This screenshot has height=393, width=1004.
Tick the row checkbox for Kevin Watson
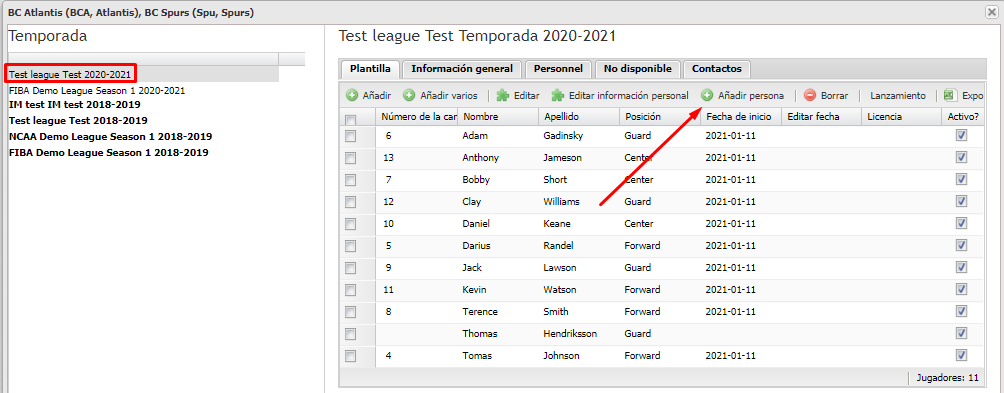[x=350, y=290]
